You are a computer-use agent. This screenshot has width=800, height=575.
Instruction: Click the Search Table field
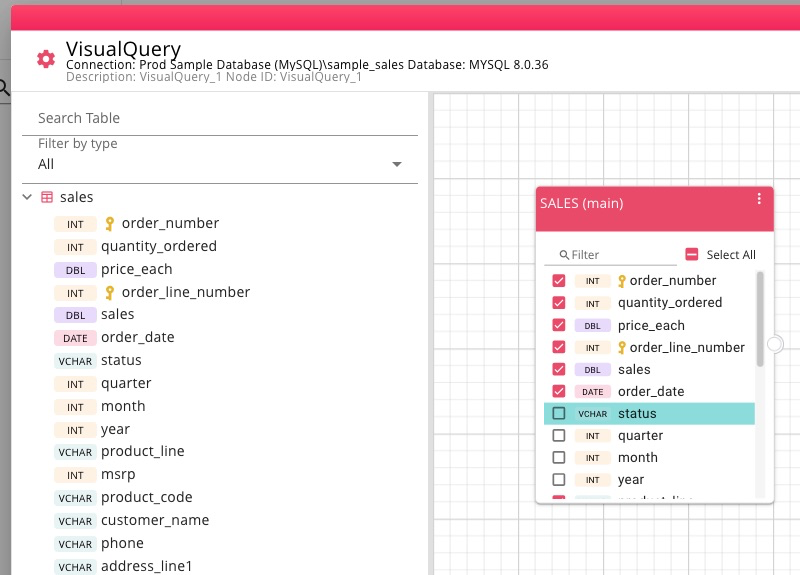coord(220,118)
